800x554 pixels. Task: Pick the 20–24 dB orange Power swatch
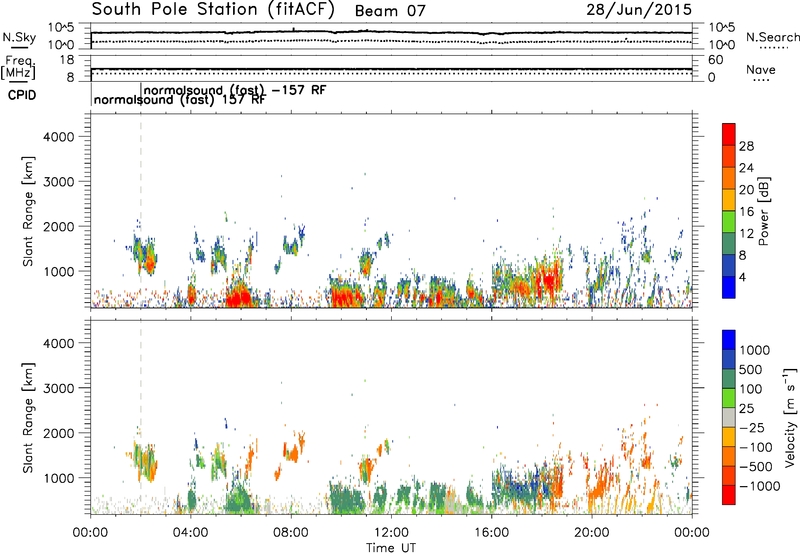[729, 179]
